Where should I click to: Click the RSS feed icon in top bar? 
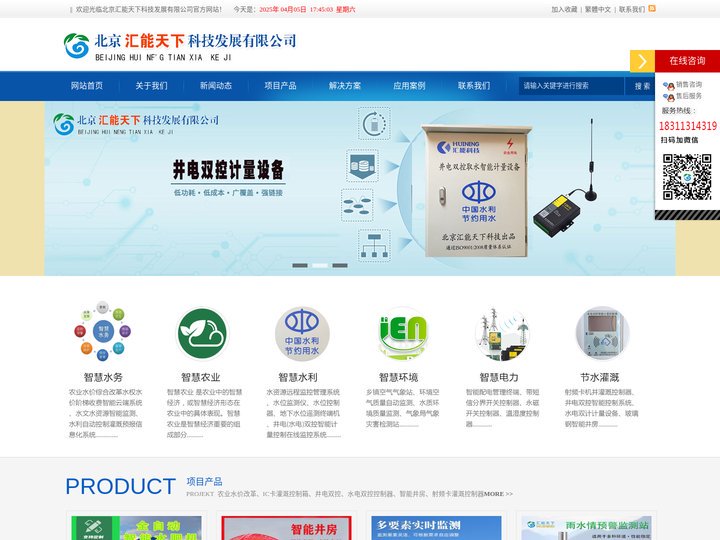652,8
